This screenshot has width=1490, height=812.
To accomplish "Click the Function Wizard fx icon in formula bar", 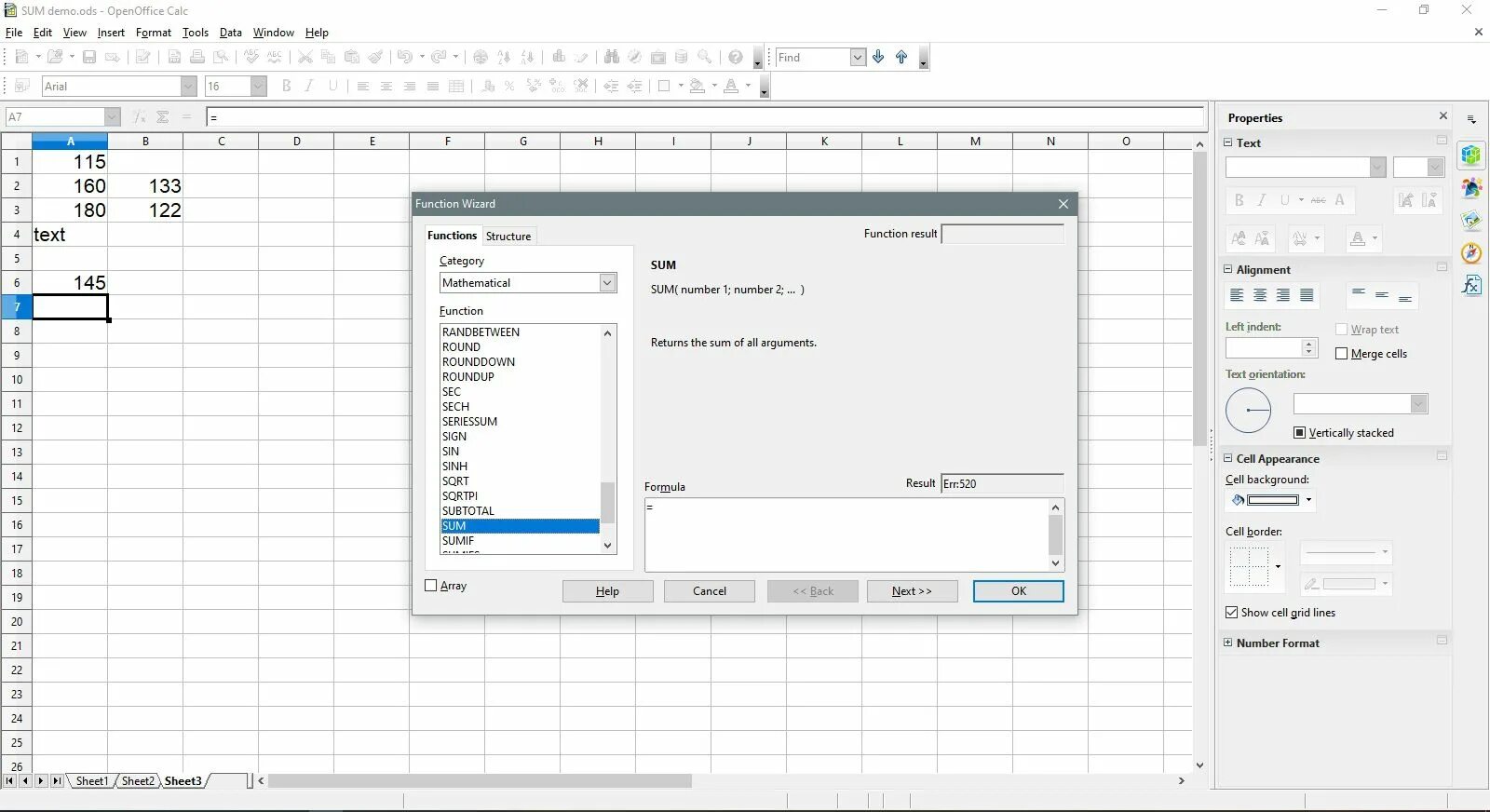I will pos(139,117).
